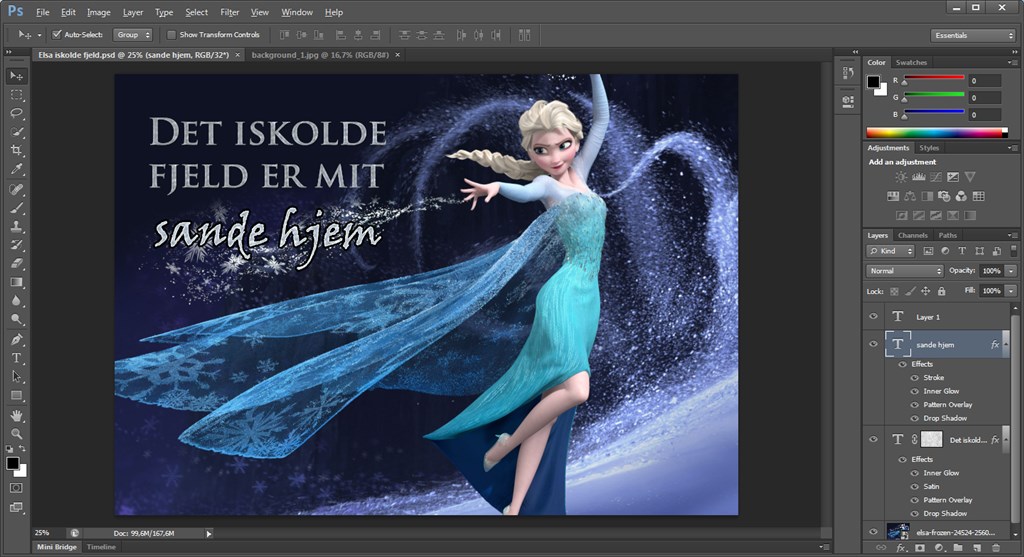Select the Clone Stamp tool

tap(16, 227)
